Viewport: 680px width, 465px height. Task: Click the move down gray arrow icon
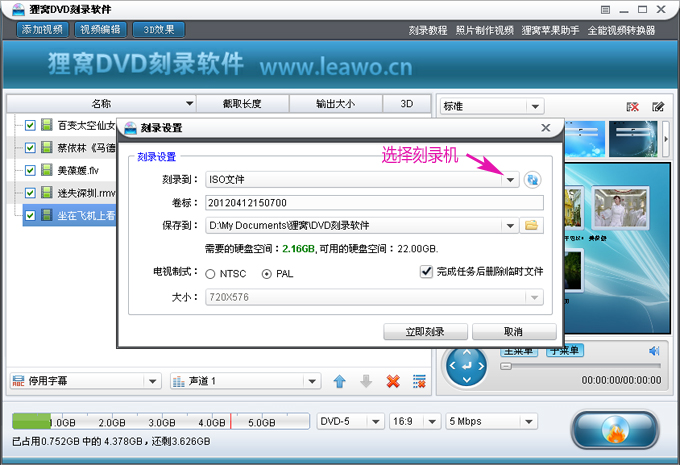click(x=366, y=381)
